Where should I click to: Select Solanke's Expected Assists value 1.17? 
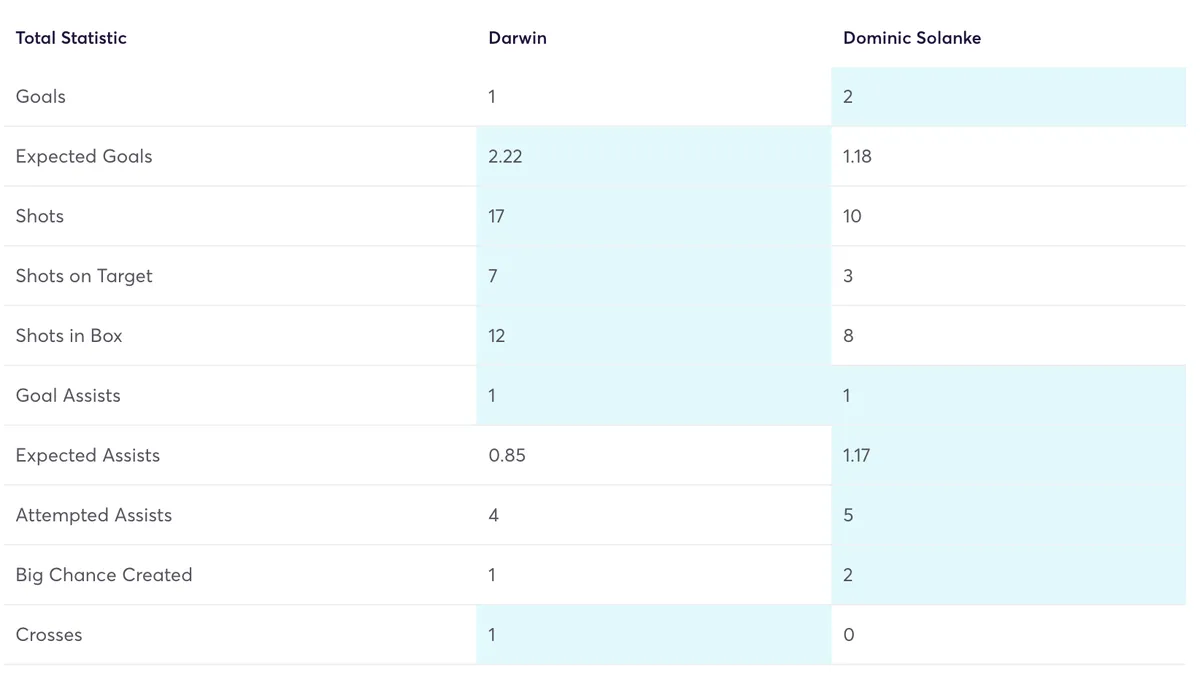857,456
